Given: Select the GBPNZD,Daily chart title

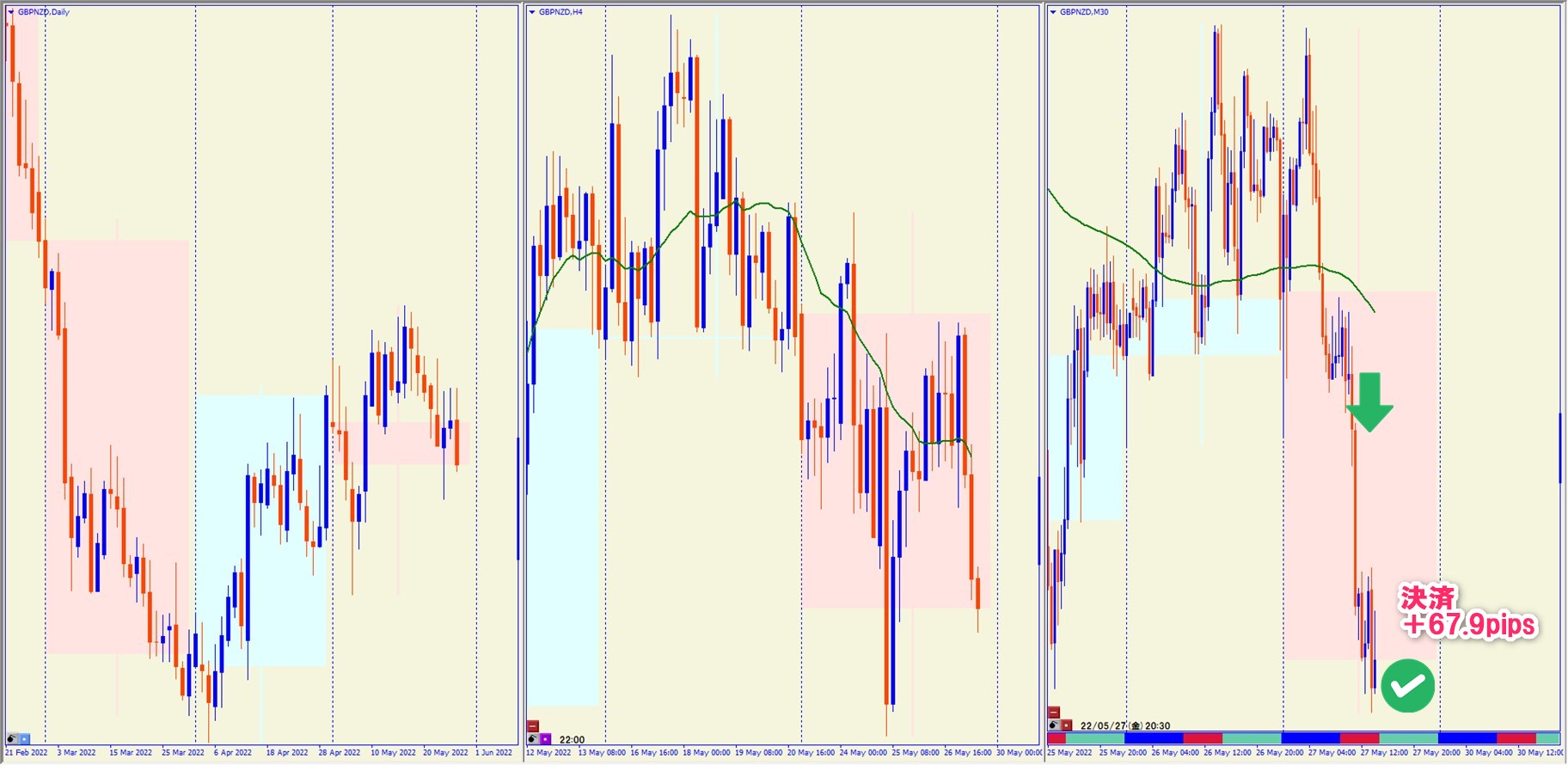Looking at the screenshot, I should tap(44, 12).
